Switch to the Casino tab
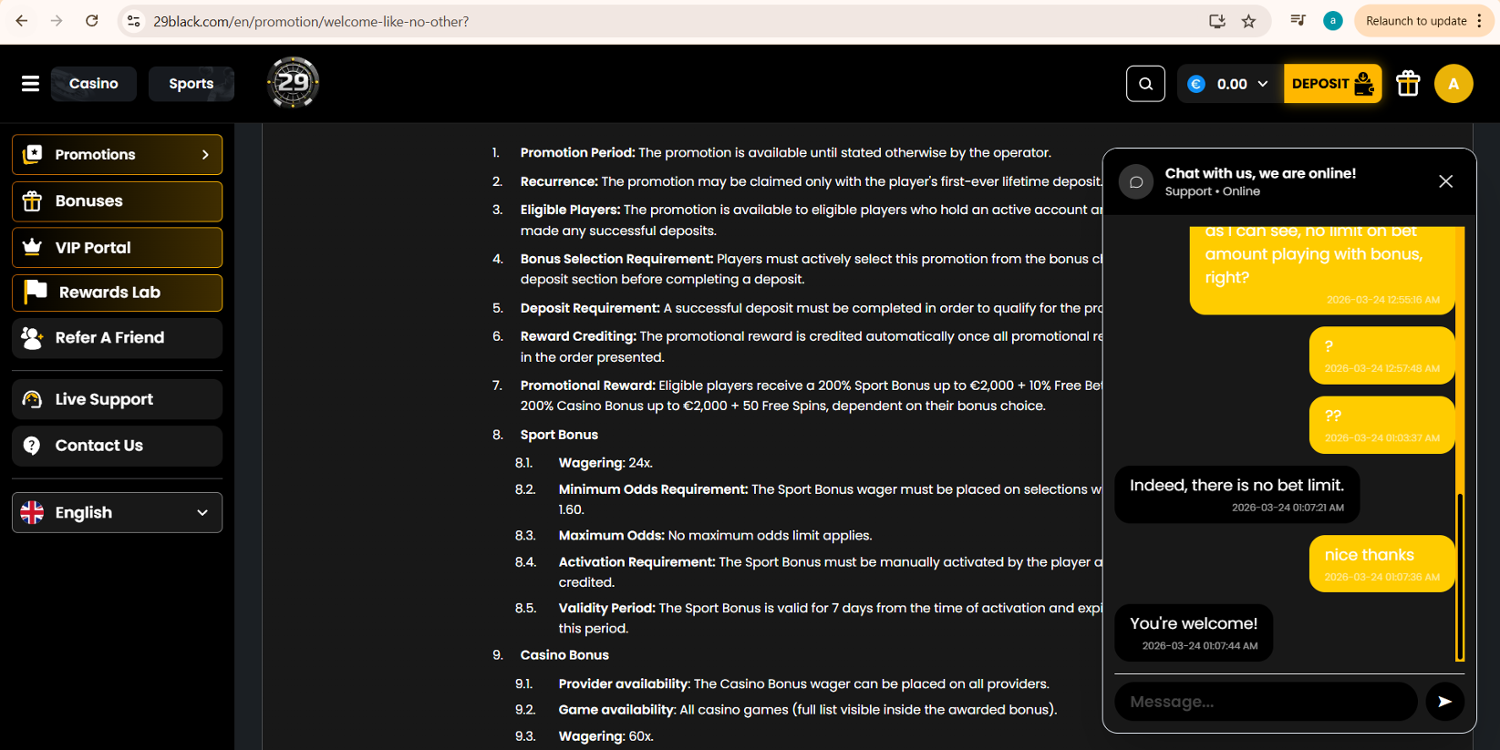Screen dimensions: 1500x750 [94, 84]
